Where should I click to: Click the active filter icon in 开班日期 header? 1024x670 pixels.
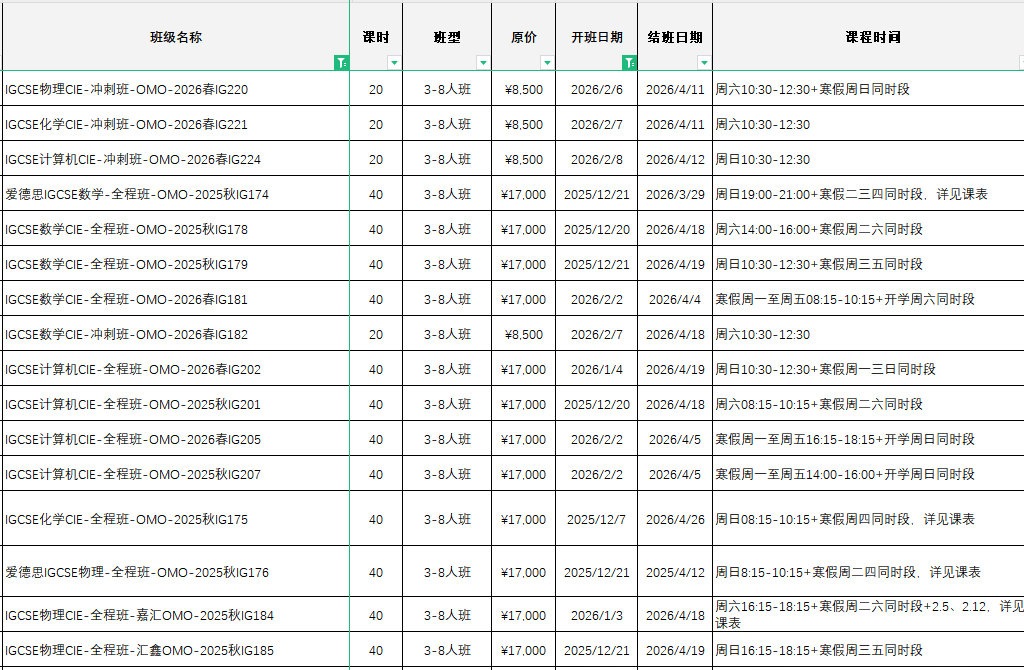pyautogui.click(x=629, y=63)
